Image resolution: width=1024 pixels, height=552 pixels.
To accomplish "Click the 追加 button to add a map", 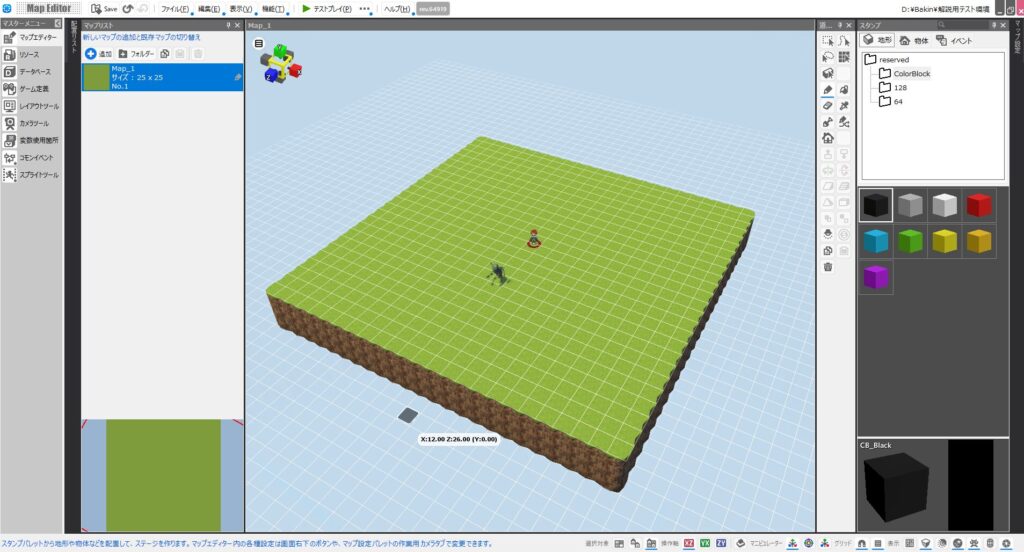I will coord(98,53).
